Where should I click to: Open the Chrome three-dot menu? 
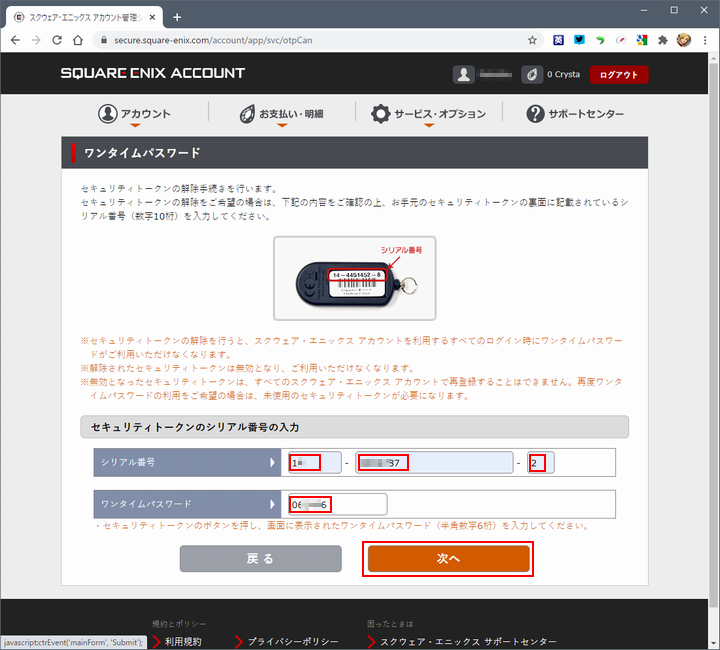[705, 40]
